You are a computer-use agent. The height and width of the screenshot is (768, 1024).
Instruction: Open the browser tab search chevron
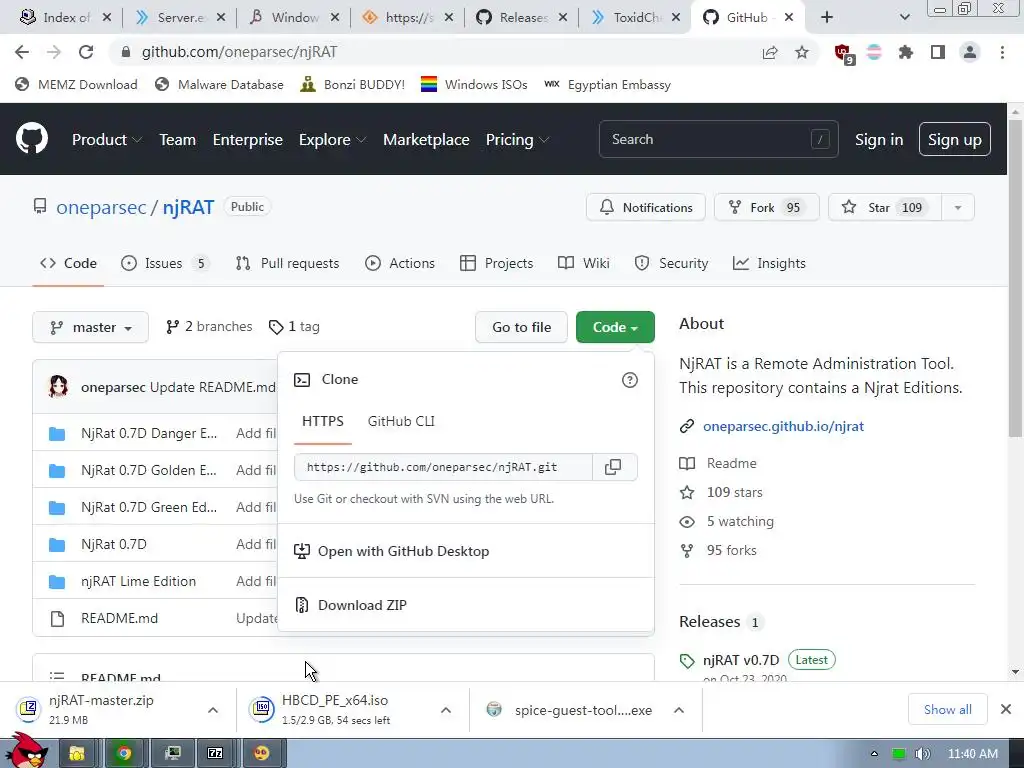tap(904, 18)
